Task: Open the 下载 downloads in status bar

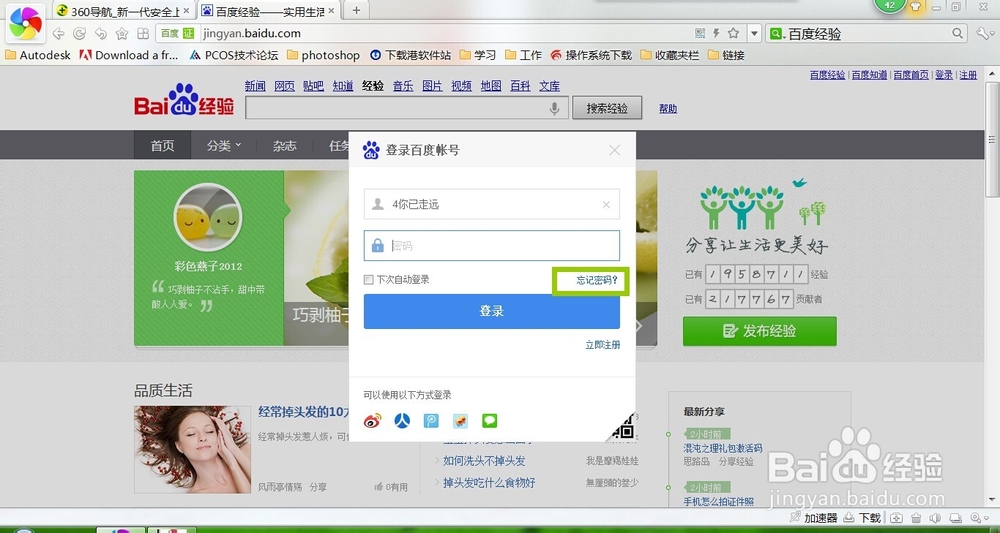Action: coord(863,518)
